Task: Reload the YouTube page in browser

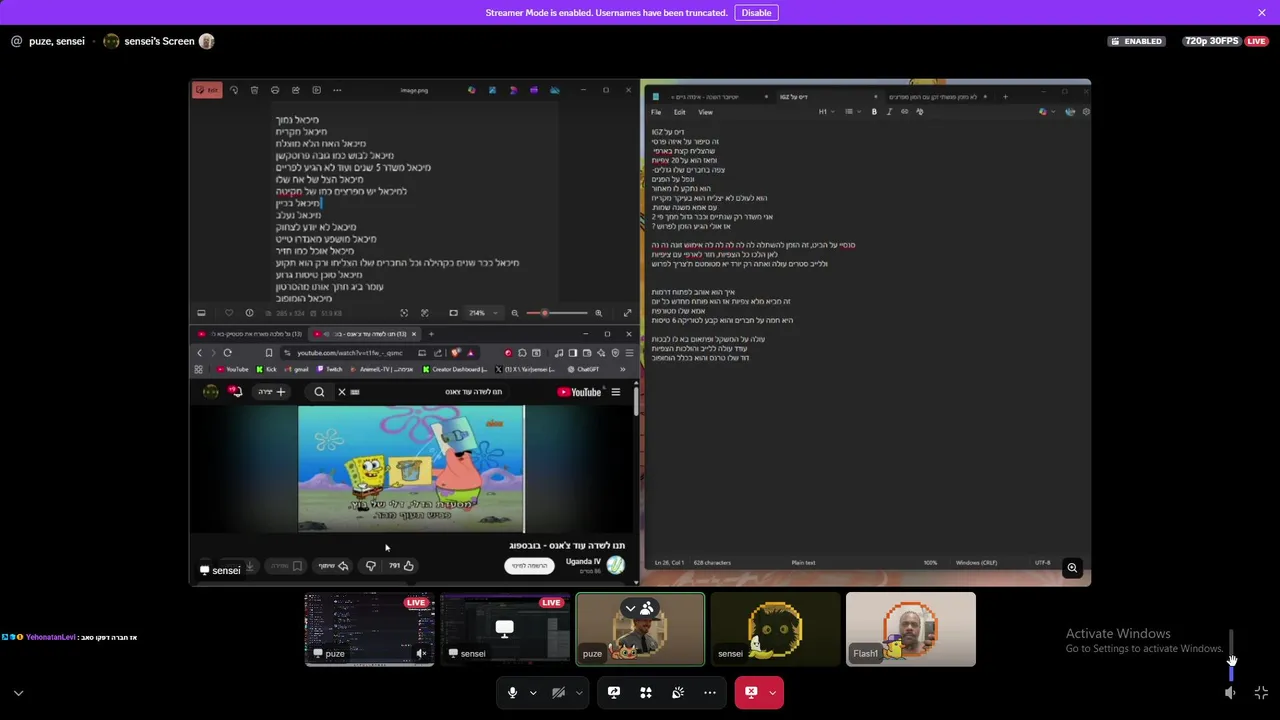Action: (227, 353)
